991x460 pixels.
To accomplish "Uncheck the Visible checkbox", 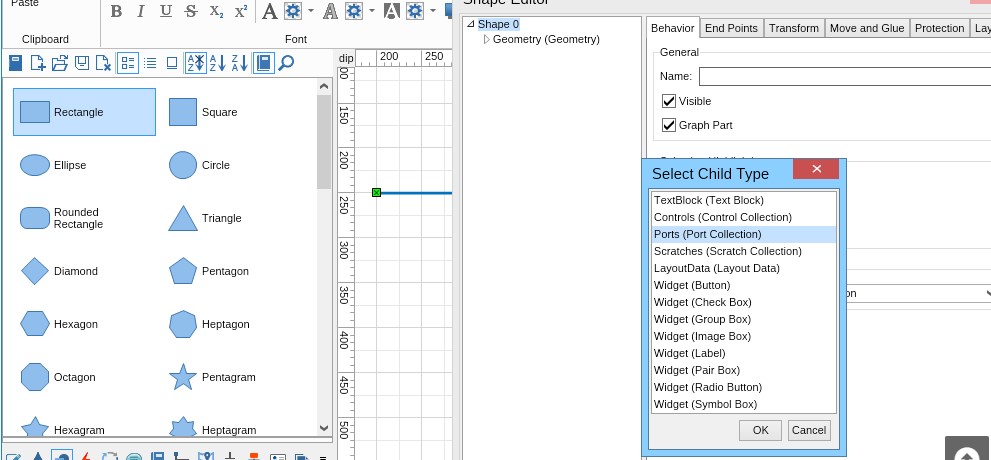I will 669,101.
